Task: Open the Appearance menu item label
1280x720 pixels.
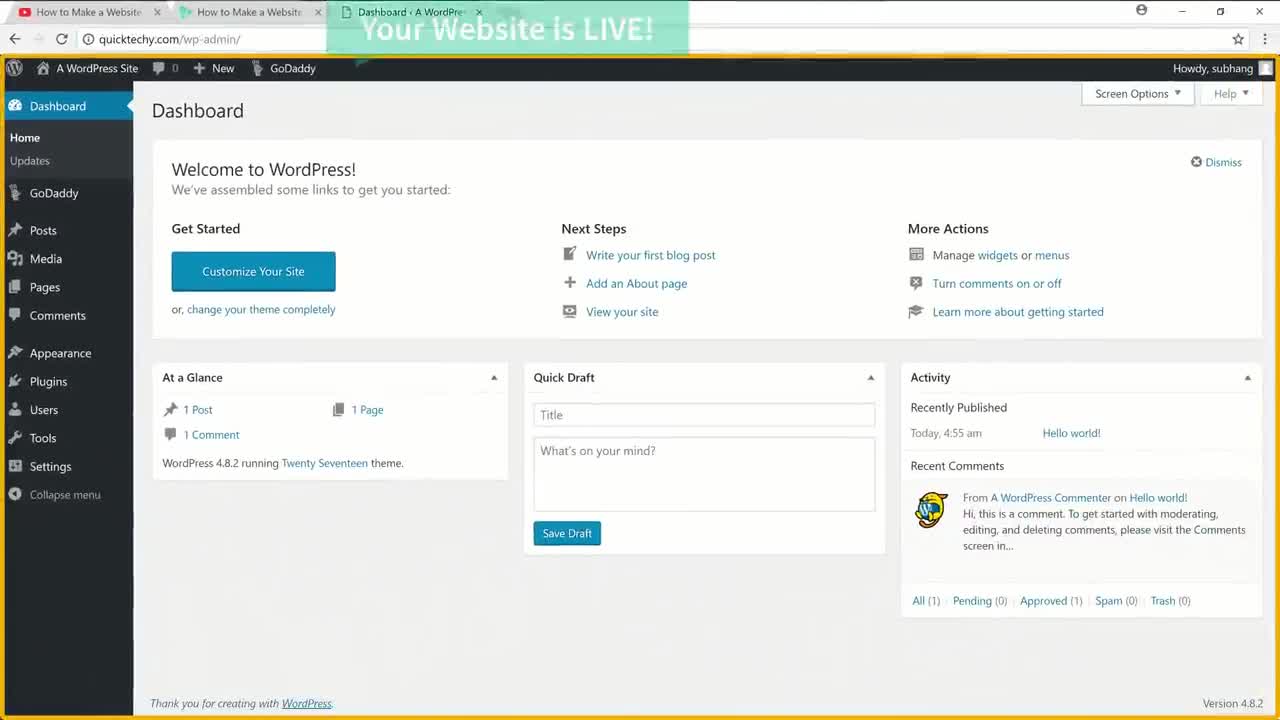Action: 60,353
